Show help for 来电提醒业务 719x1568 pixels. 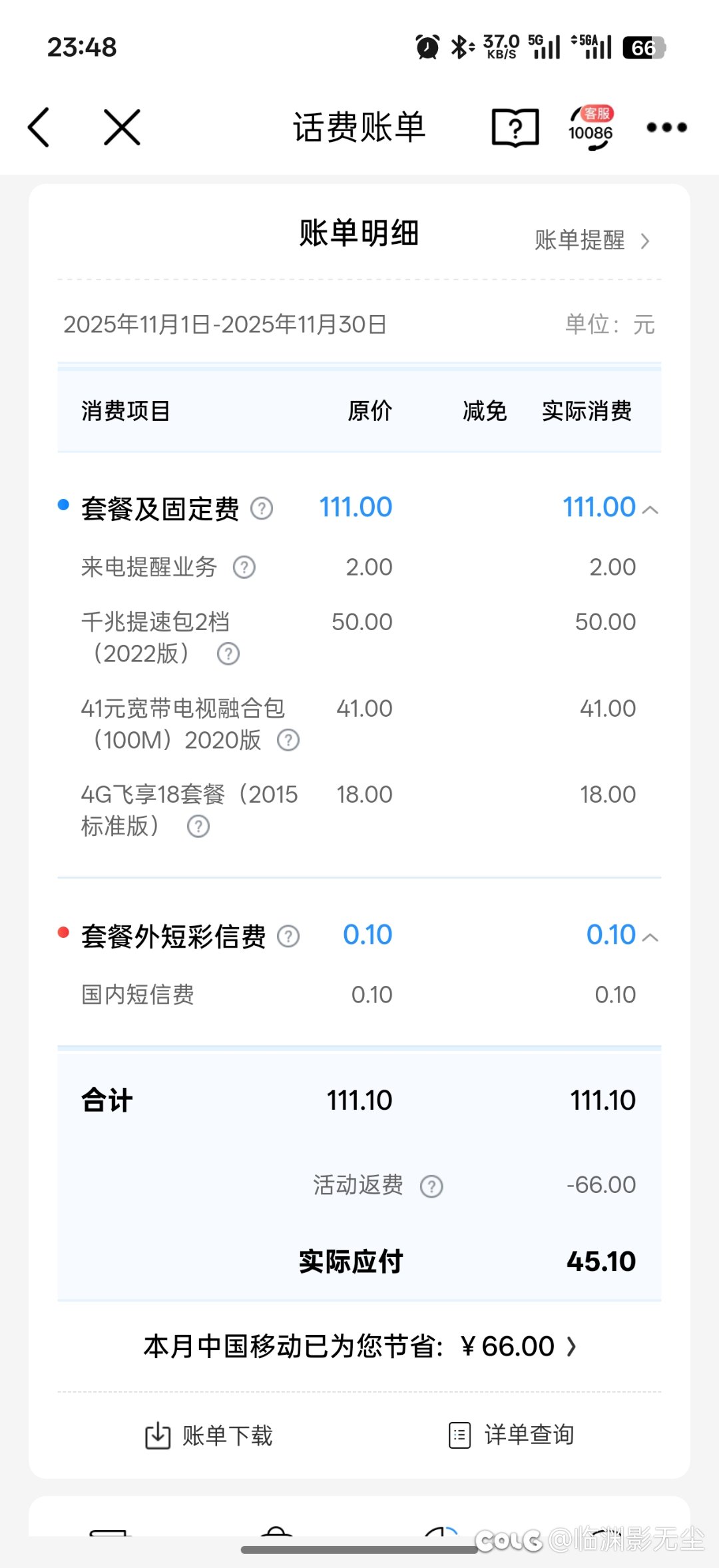(244, 568)
